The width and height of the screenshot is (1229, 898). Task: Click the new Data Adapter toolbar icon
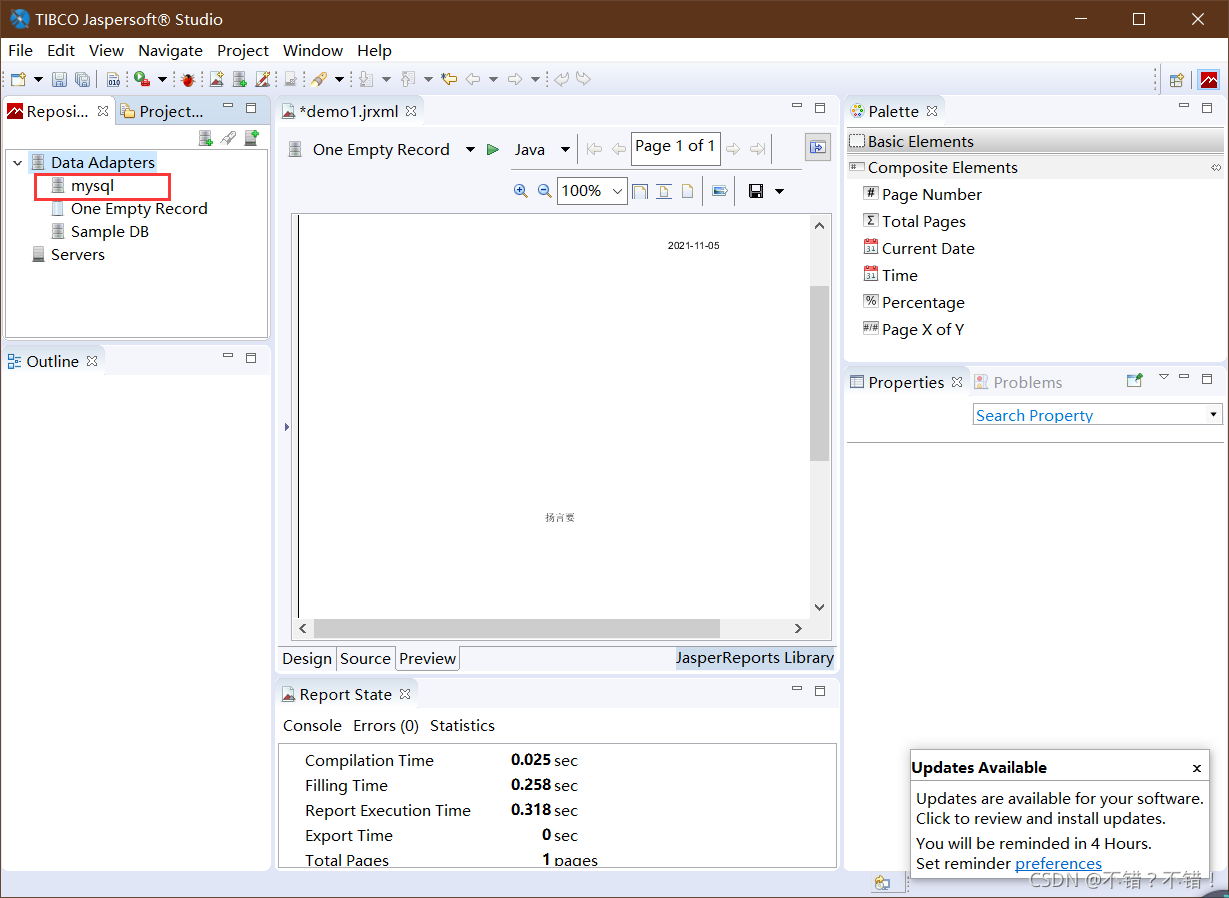click(240, 79)
